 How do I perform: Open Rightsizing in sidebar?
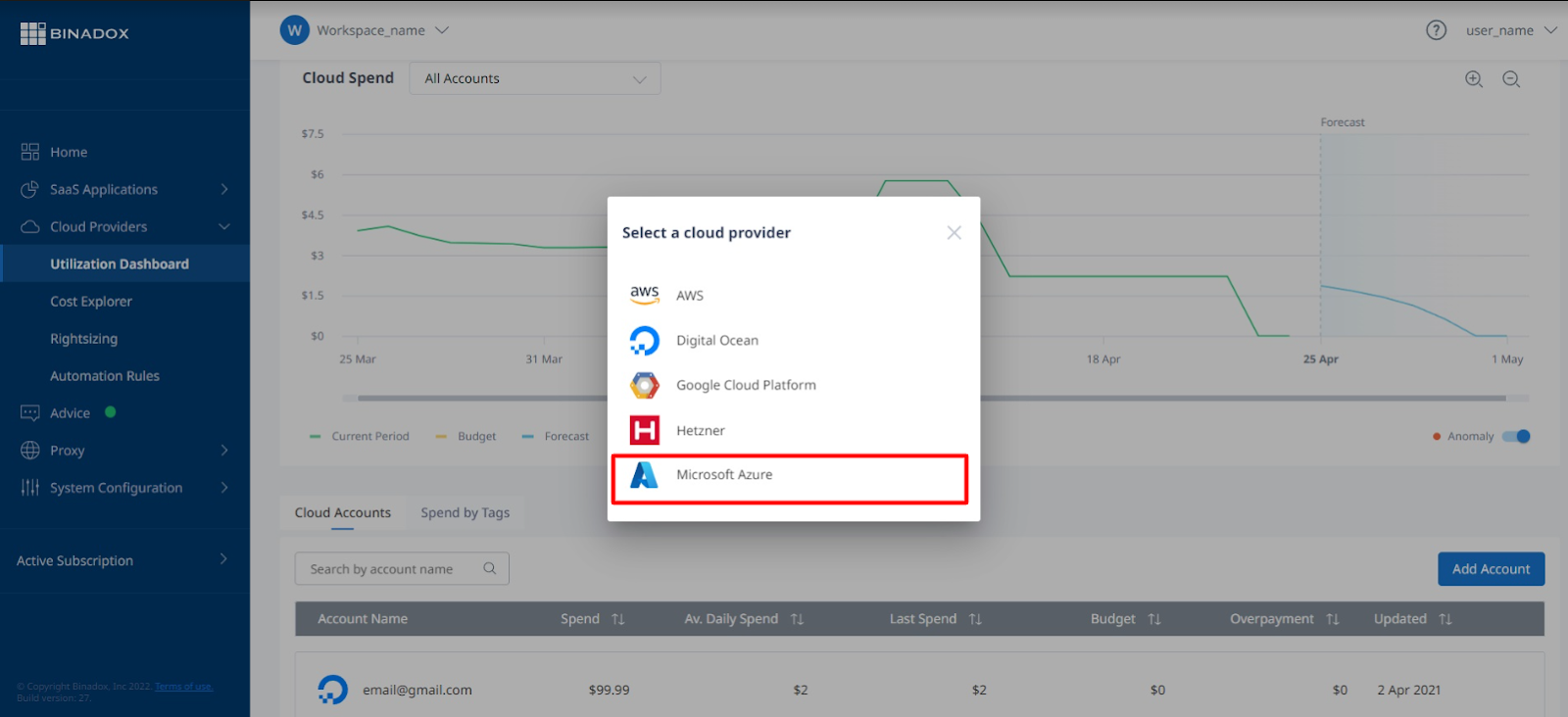pos(84,338)
